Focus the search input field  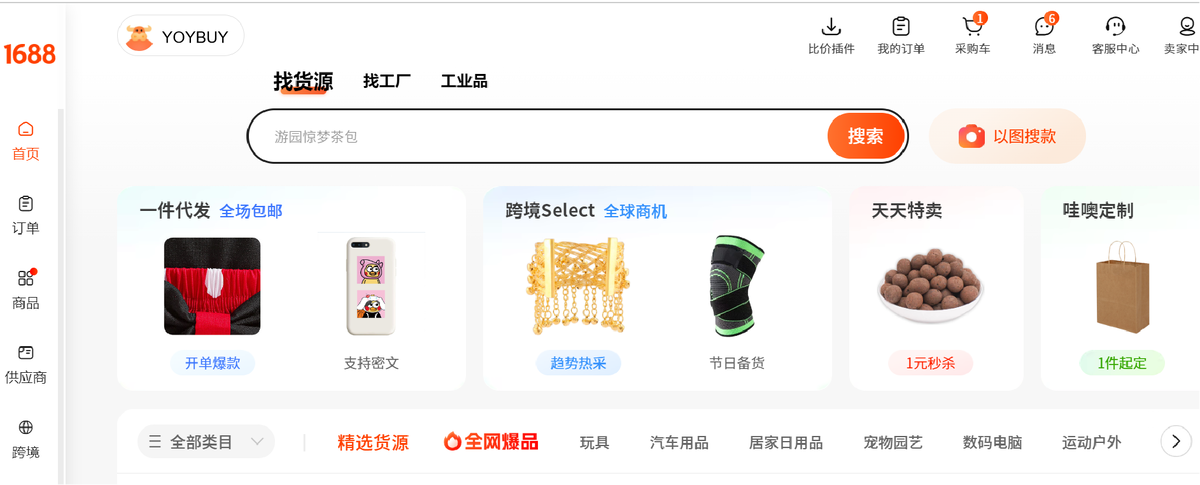tap(540, 136)
